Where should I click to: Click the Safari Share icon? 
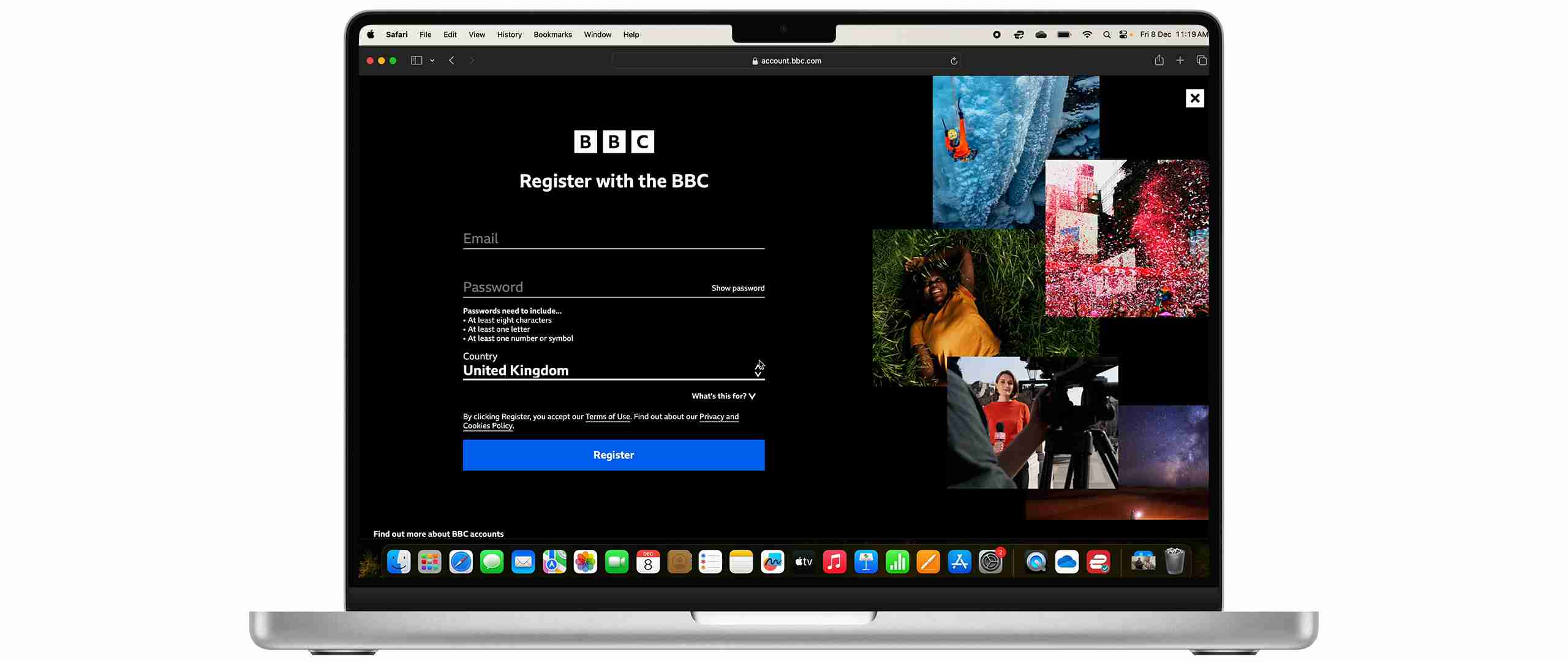pos(1159,60)
